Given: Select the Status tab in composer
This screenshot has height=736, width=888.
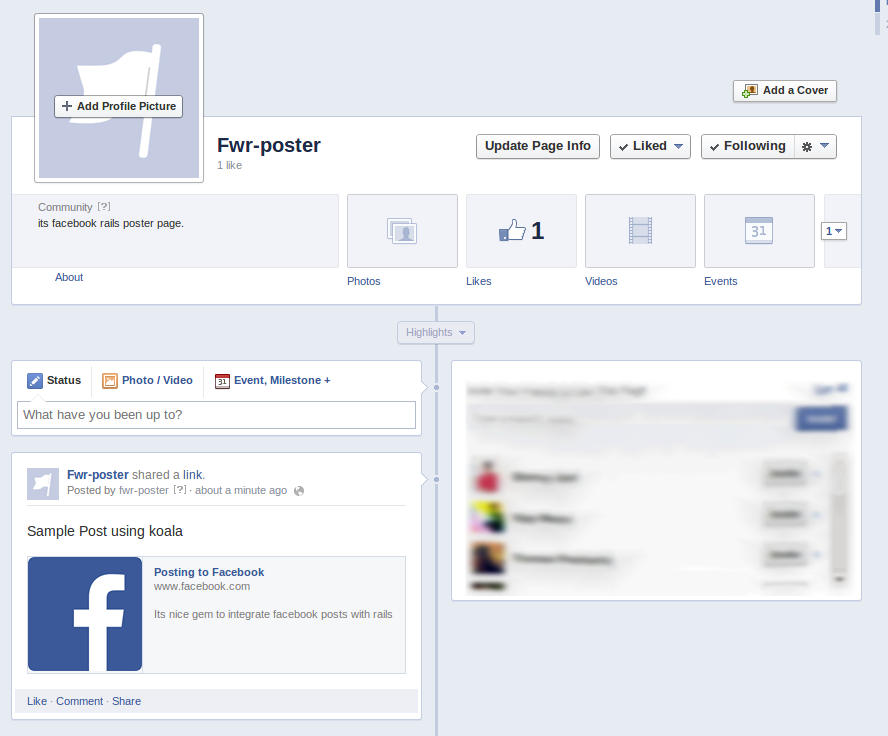Looking at the screenshot, I should click(54, 380).
